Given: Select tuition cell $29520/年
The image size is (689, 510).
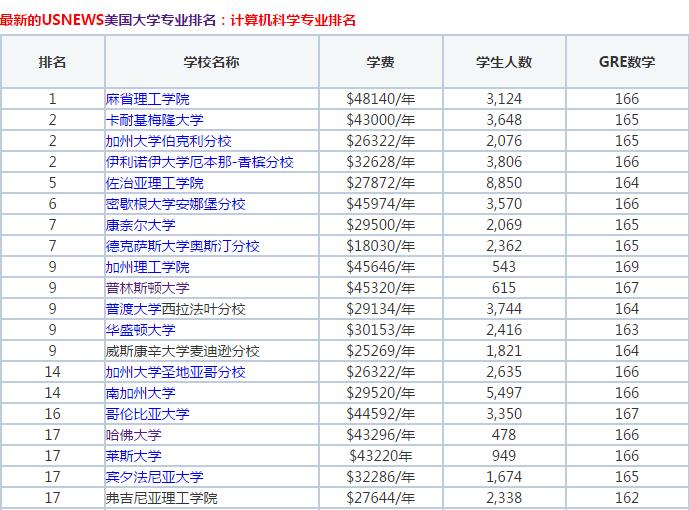Looking at the screenshot, I should point(381,393).
